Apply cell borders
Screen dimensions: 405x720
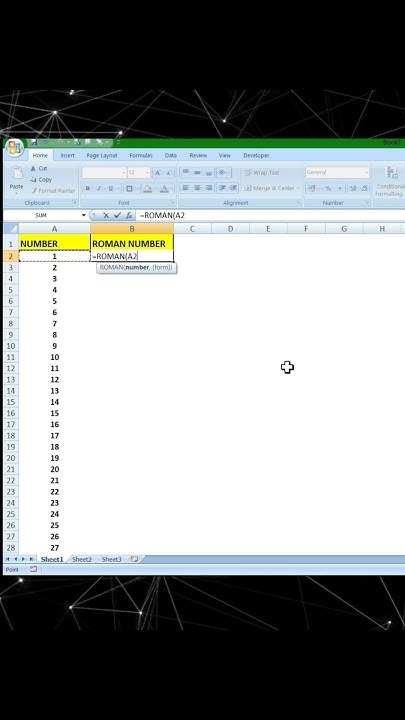tap(129, 188)
